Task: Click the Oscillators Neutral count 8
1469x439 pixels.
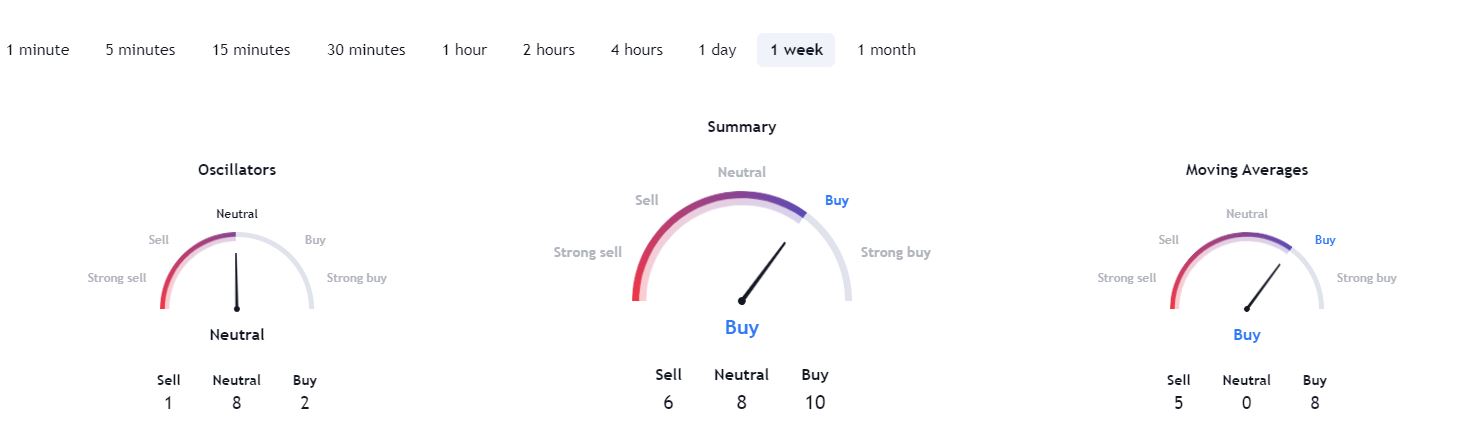Action: [x=237, y=403]
